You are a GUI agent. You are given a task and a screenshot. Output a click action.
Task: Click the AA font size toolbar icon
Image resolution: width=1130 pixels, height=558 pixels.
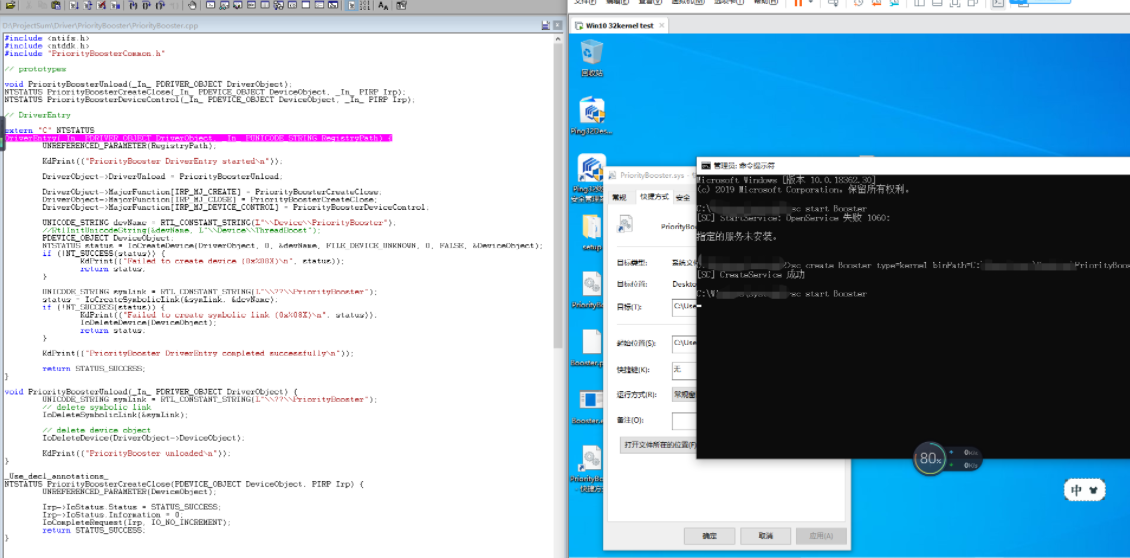(383, 5)
